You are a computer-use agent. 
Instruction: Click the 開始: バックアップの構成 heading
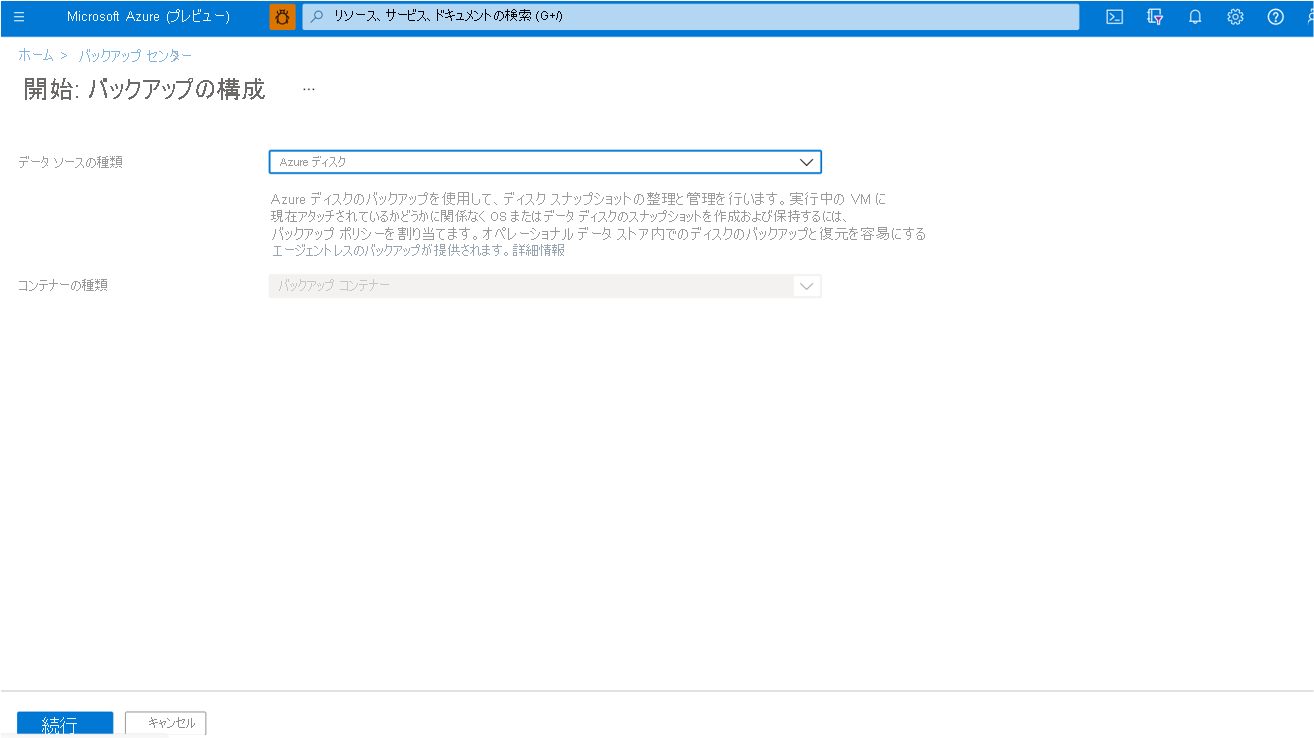(x=144, y=89)
